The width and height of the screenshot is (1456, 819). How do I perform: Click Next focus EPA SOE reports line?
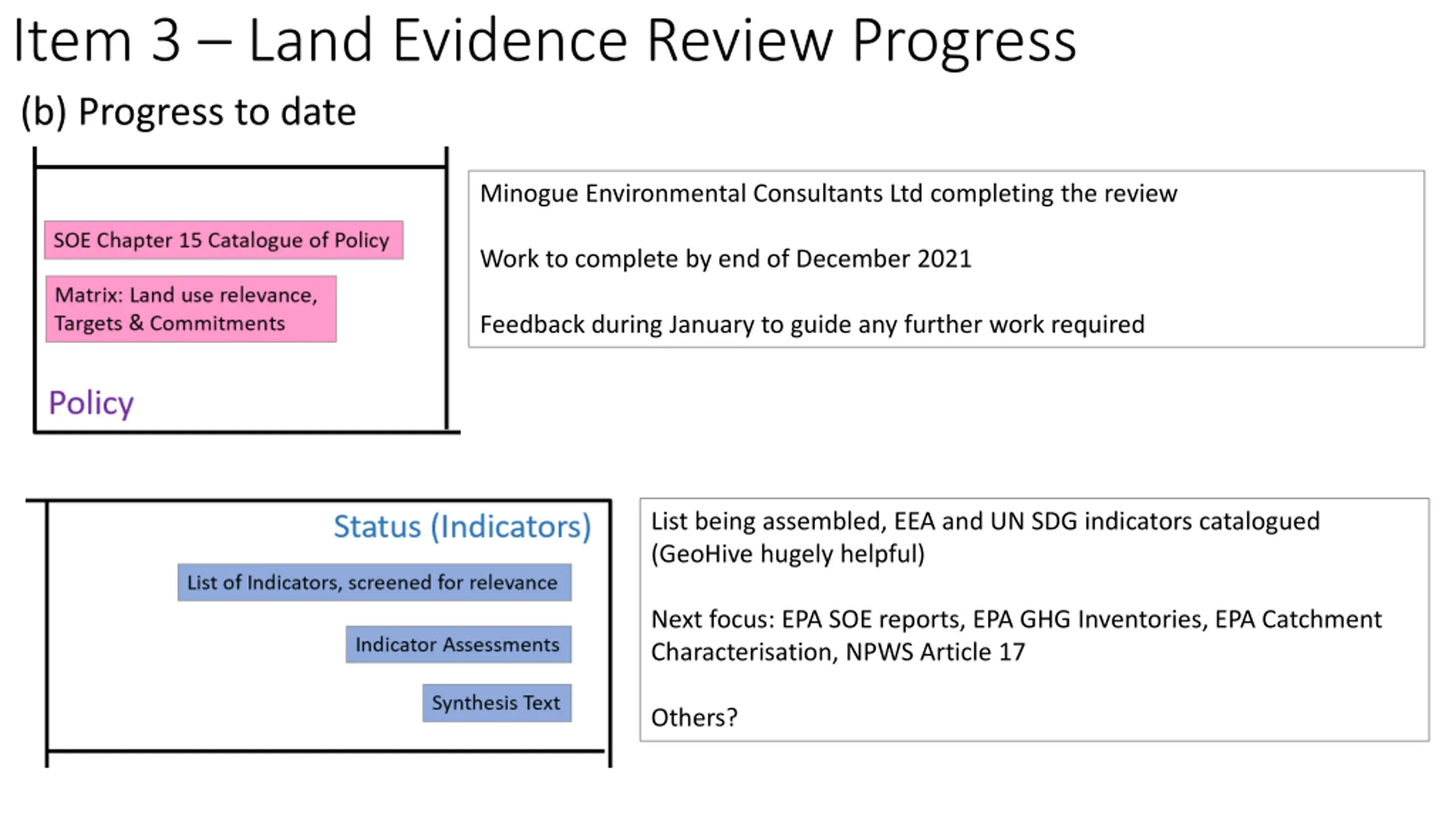pos(1016,619)
